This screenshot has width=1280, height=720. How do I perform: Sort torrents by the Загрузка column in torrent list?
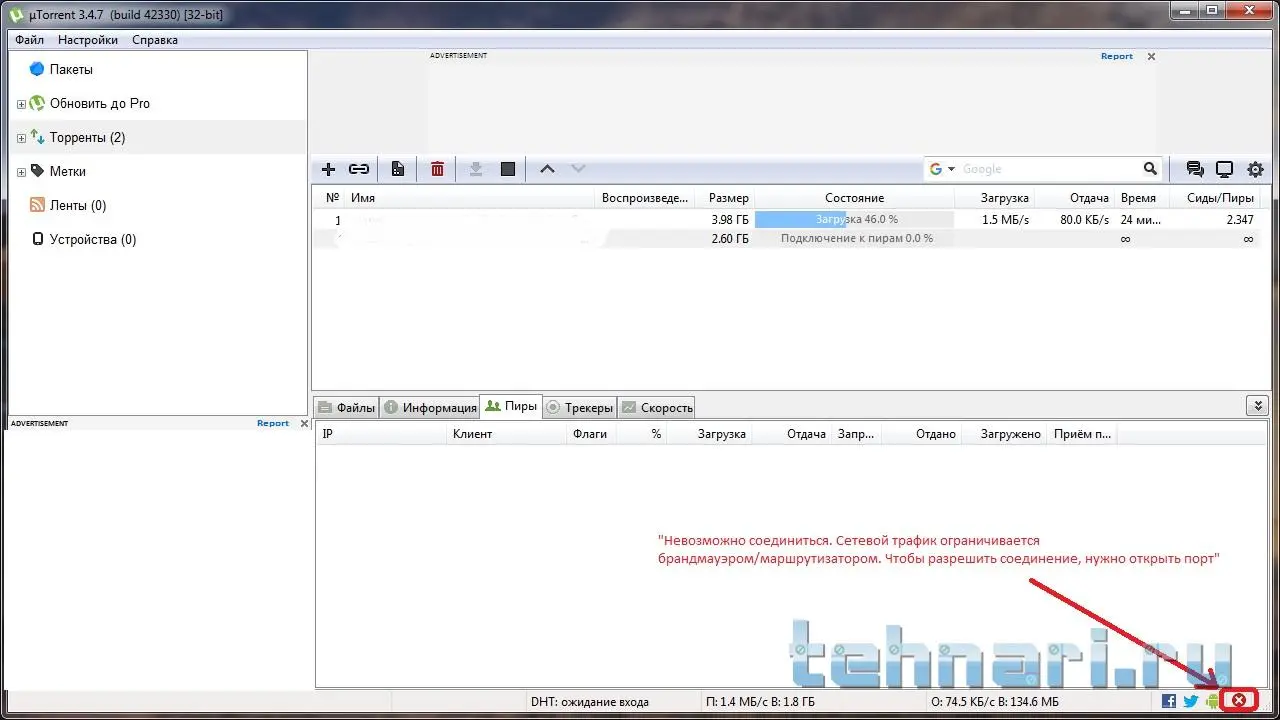coord(994,198)
